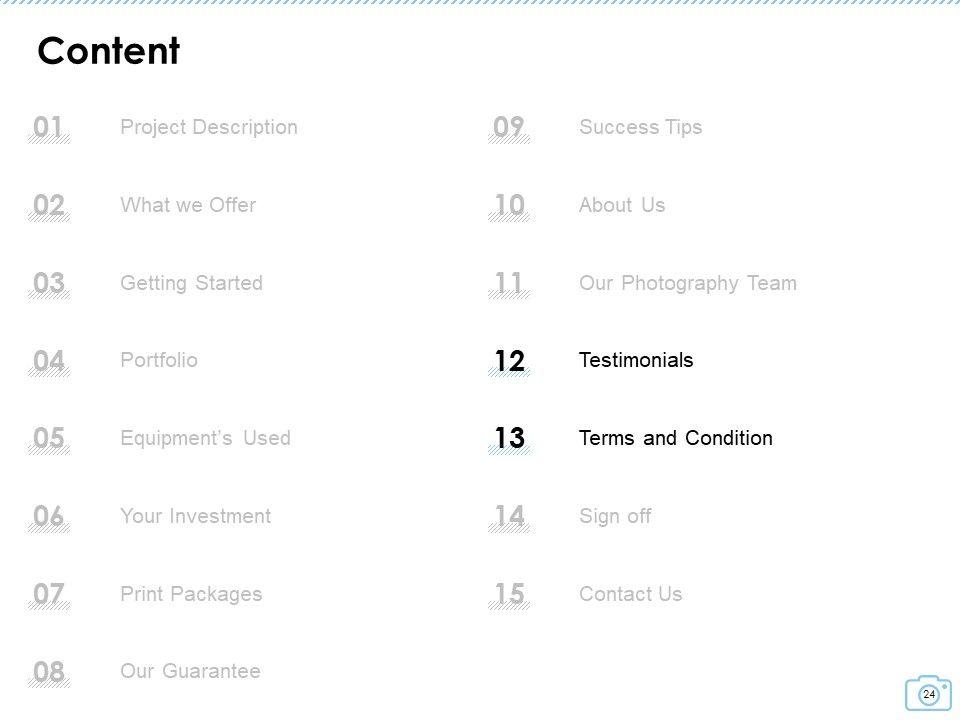The width and height of the screenshot is (960, 720).
Task: Jump to the Contact Us section
Action: coord(630,594)
